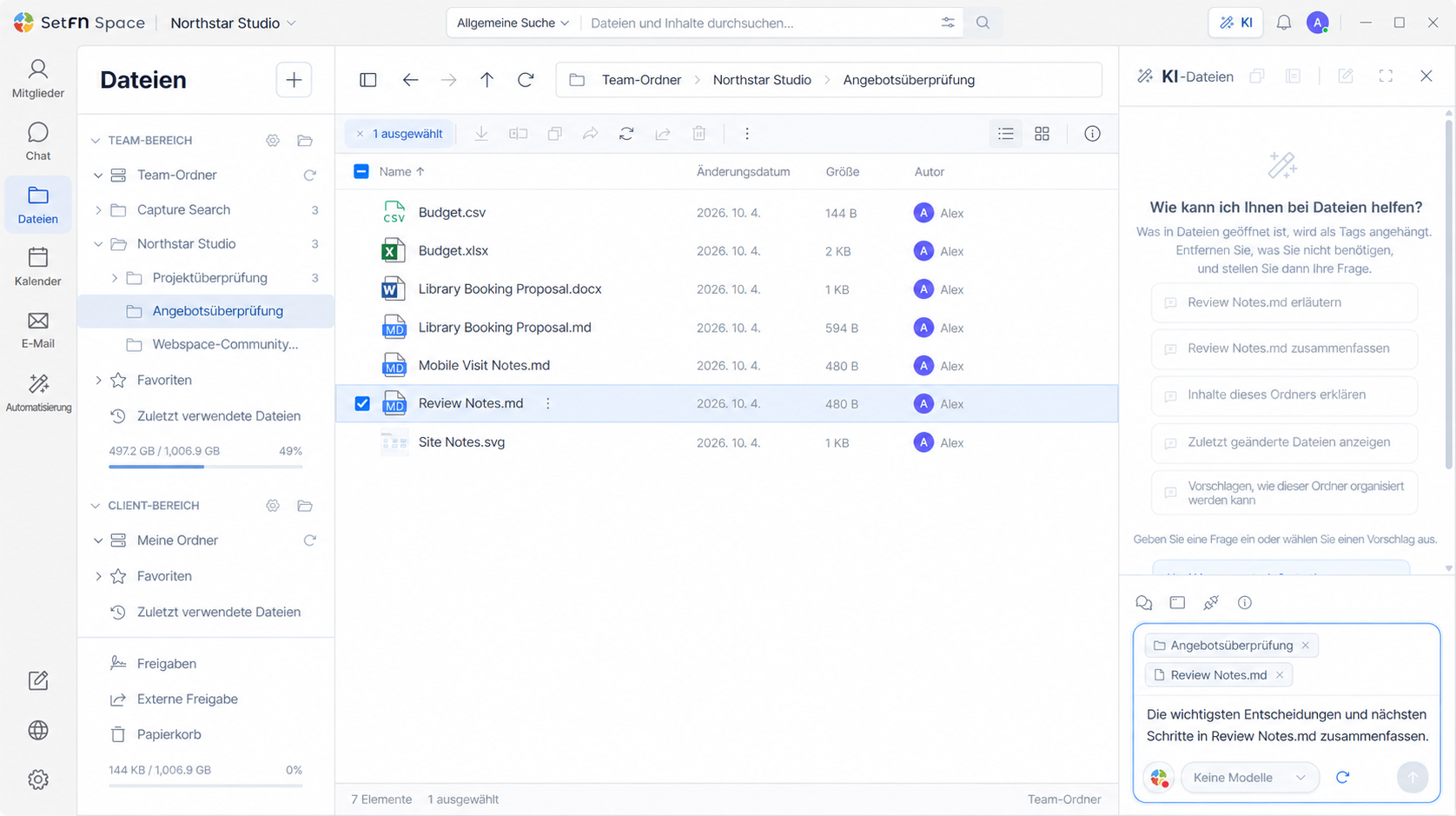Open settings gear in left sidebar
The image size is (1456, 816).
[x=38, y=780]
